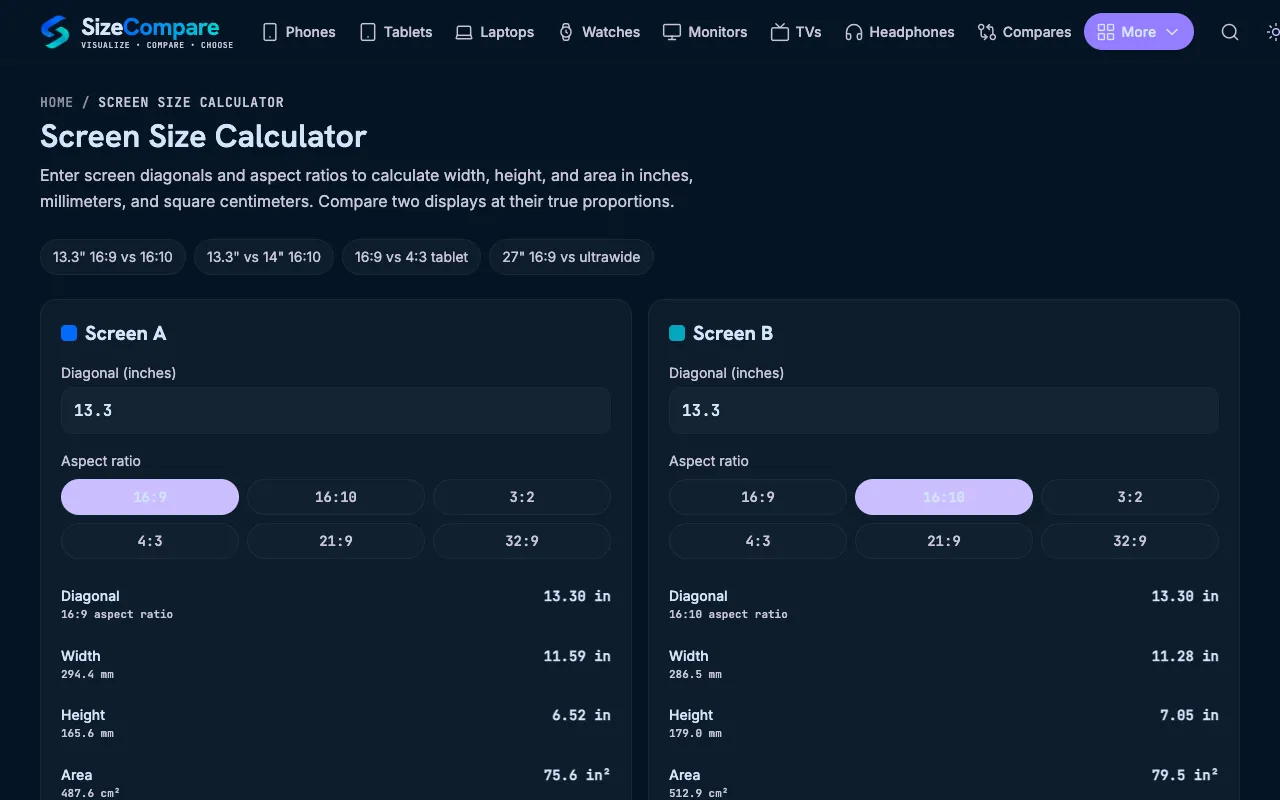Screen dimensions: 1280x800
Task: Select 16:9 aspect ratio for Screen A
Action: 150,497
